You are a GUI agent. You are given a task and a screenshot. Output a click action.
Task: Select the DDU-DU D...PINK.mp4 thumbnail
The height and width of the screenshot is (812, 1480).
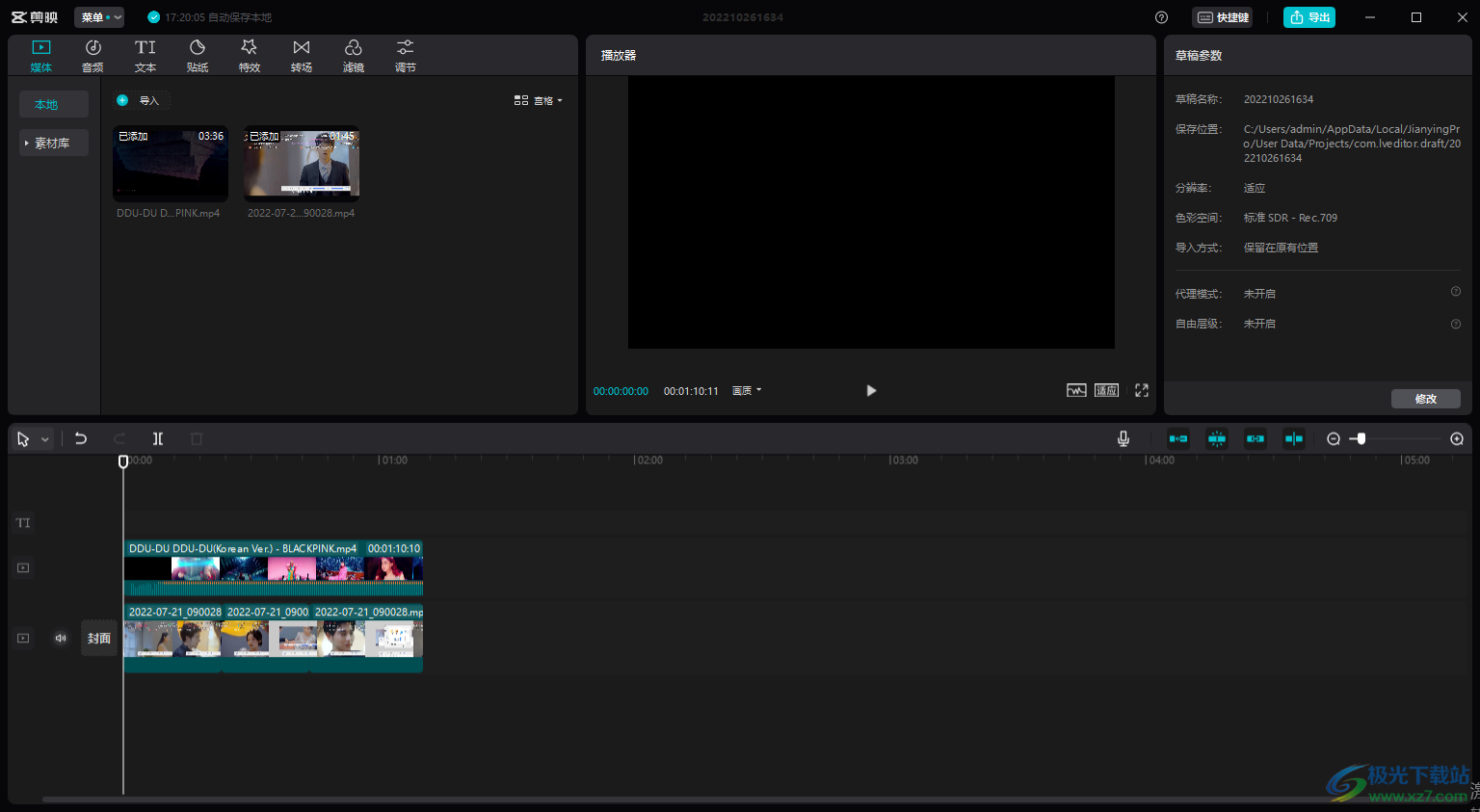click(171, 164)
